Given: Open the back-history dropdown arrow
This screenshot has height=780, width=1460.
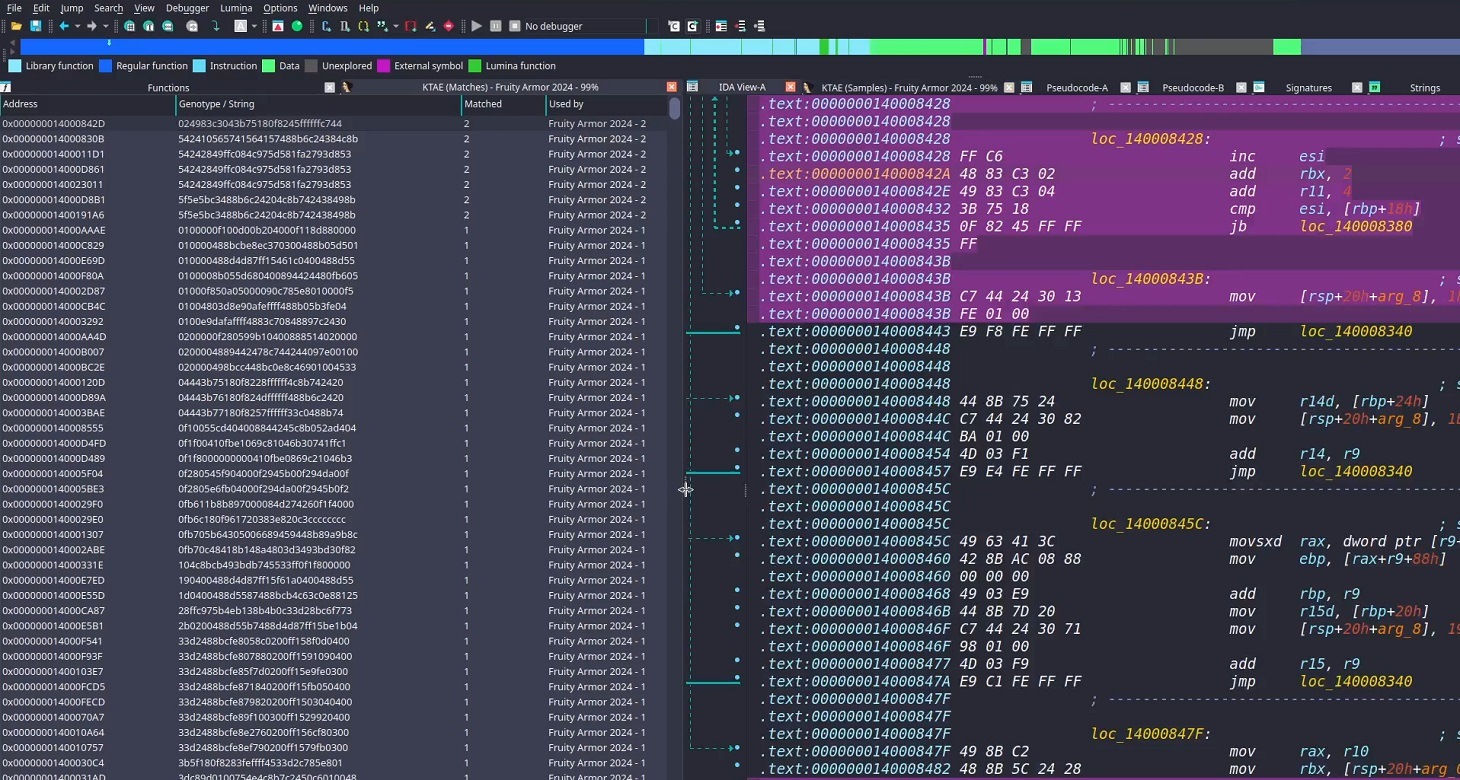Looking at the screenshot, I should coord(76,26).
